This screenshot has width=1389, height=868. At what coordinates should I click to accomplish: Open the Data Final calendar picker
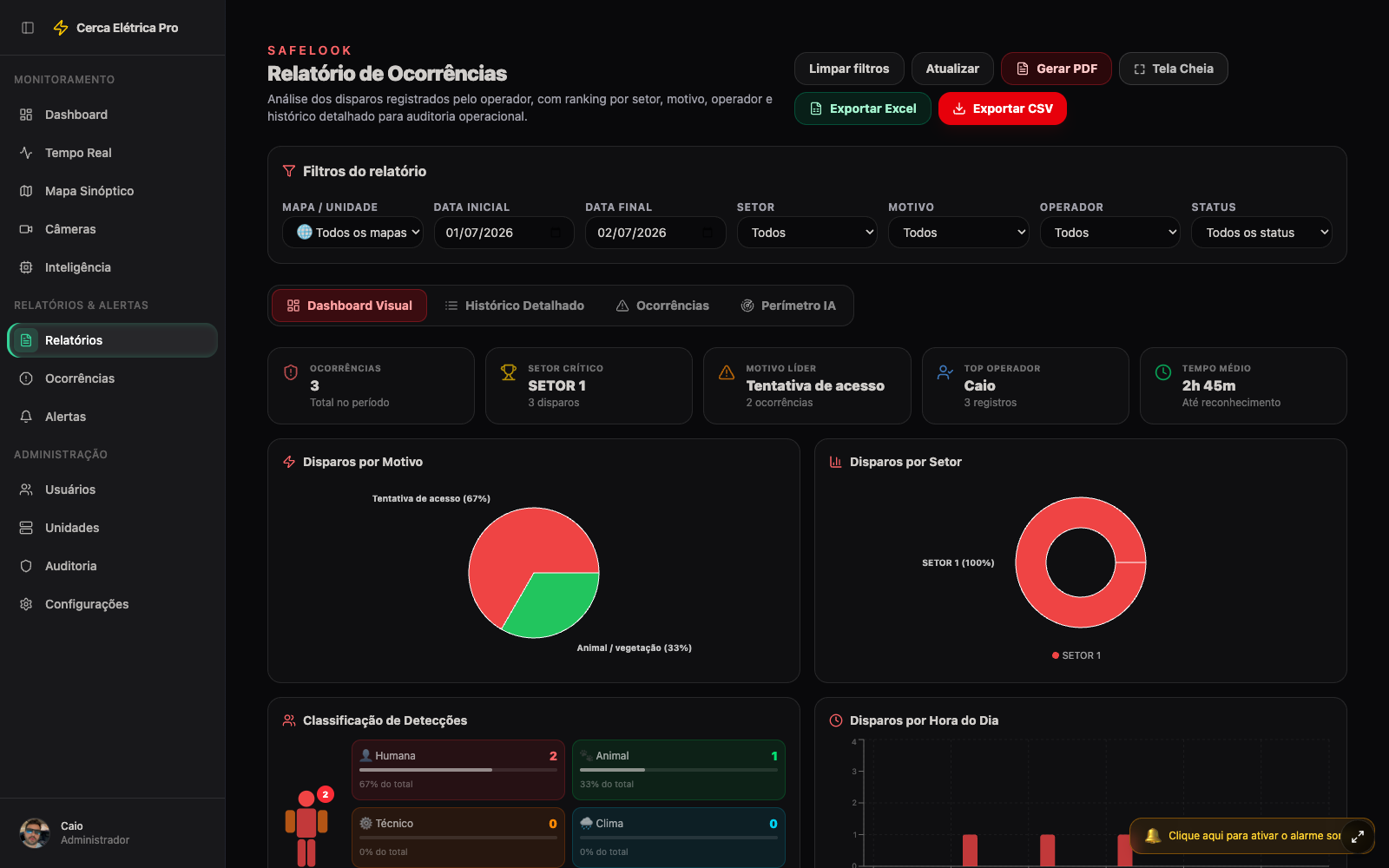[708, 233]
